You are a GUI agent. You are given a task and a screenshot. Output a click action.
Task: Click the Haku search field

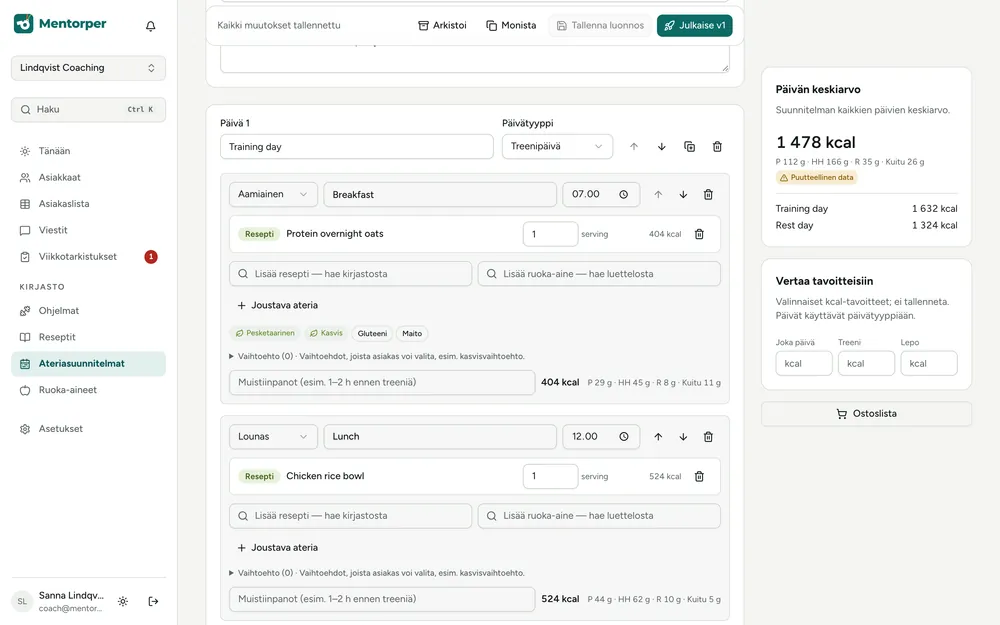[x=88, y=110]
